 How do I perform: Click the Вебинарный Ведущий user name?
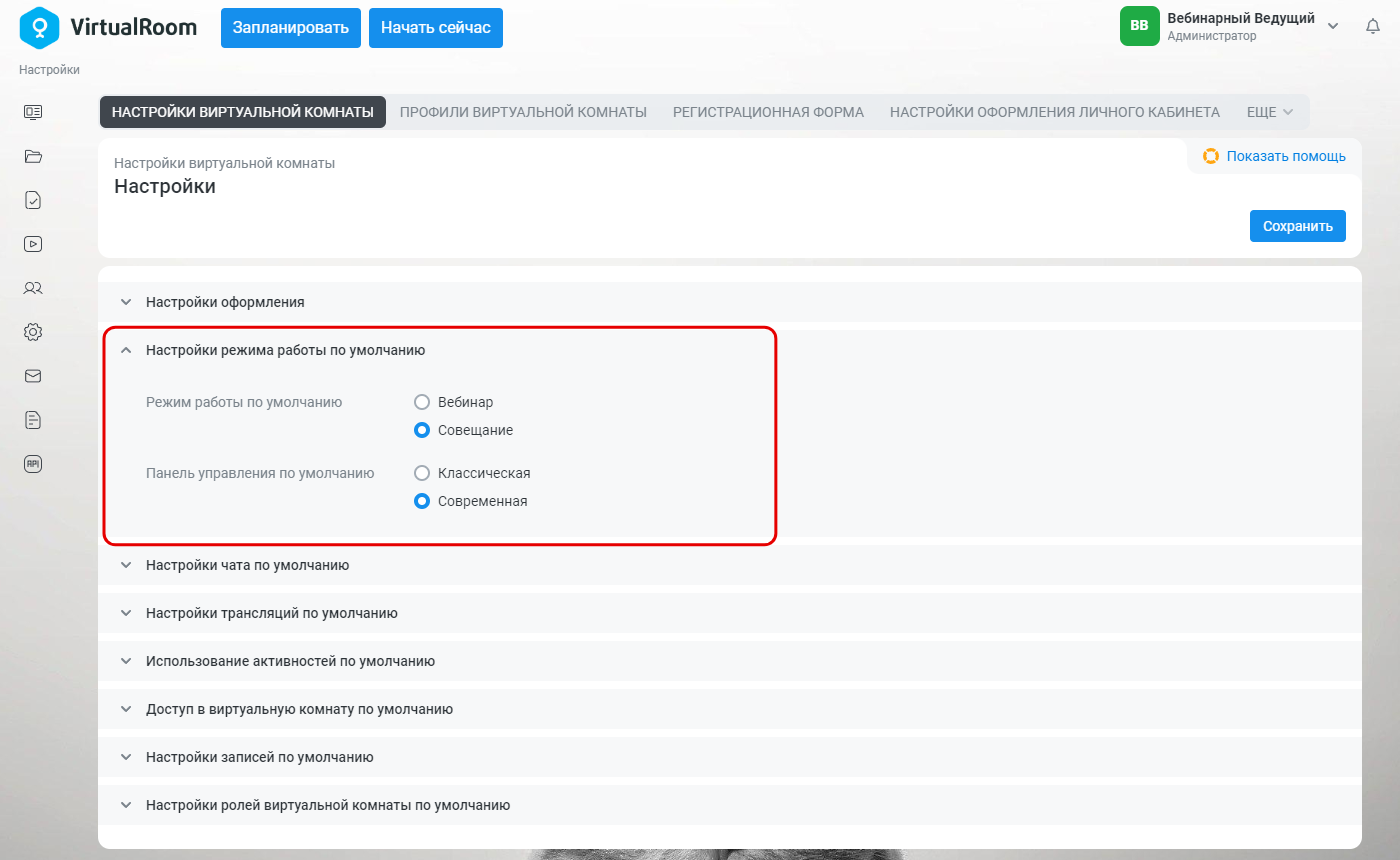point(1241,18)
